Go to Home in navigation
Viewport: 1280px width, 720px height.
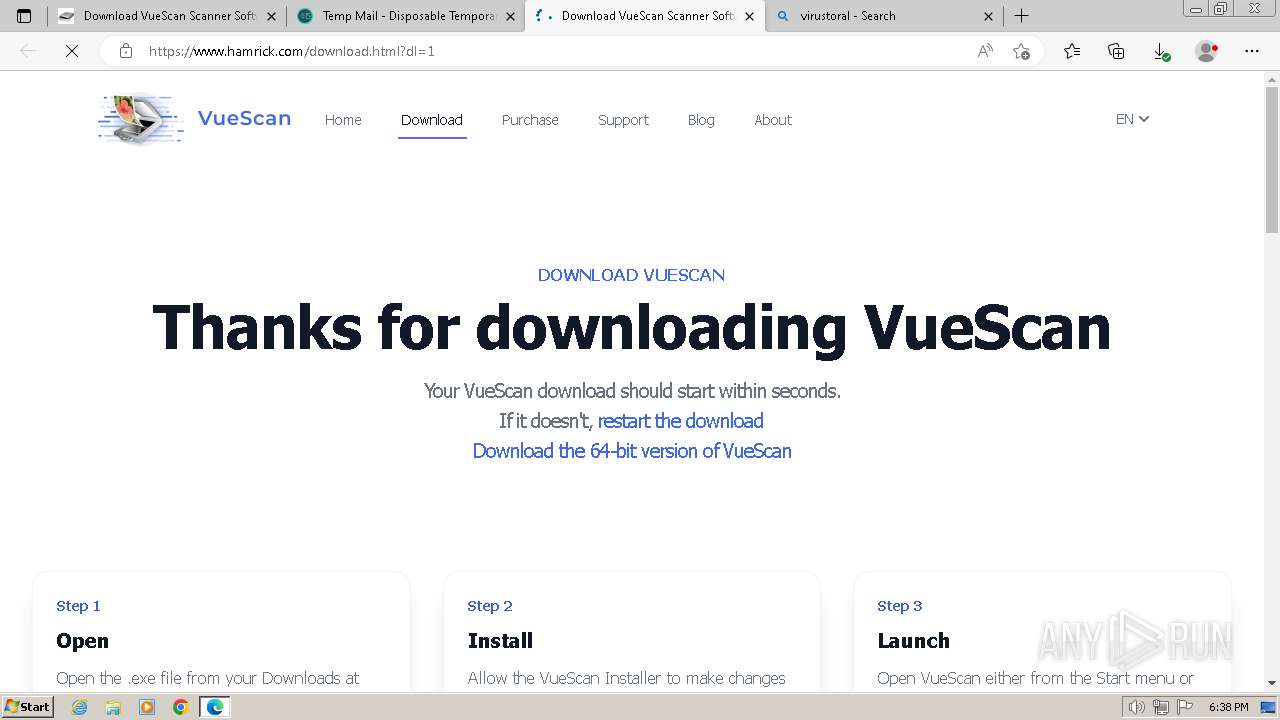click(x=343, y=120)
